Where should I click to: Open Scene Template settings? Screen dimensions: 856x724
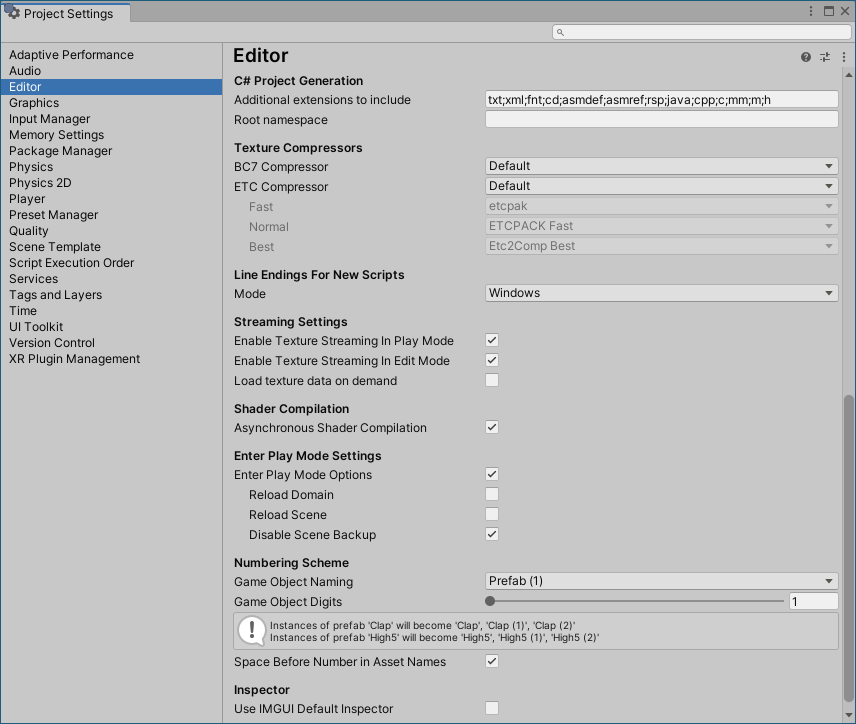(111, 247)
